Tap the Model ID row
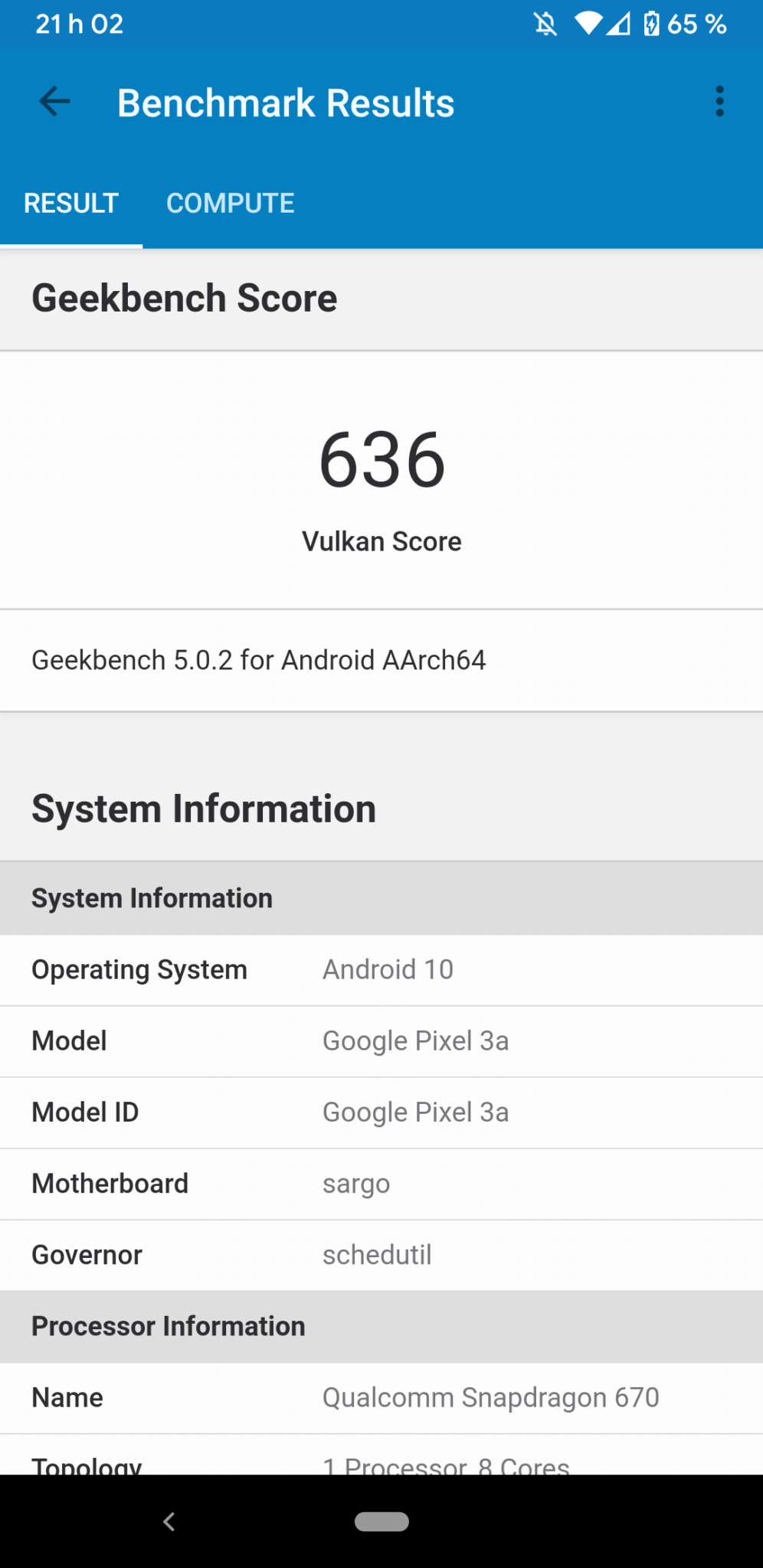This screenshot has width=763, height=1568. [x=381, y=1112]
